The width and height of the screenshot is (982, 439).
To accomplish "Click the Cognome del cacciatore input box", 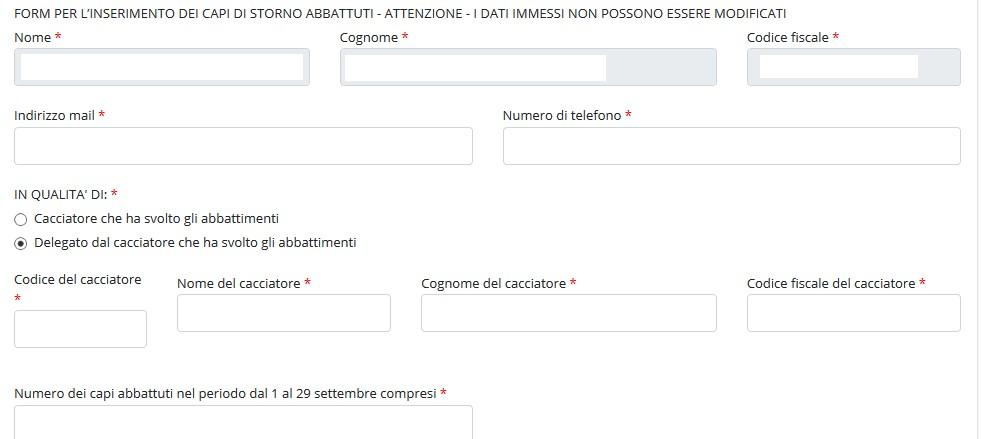I will click(x=569, y=313).
